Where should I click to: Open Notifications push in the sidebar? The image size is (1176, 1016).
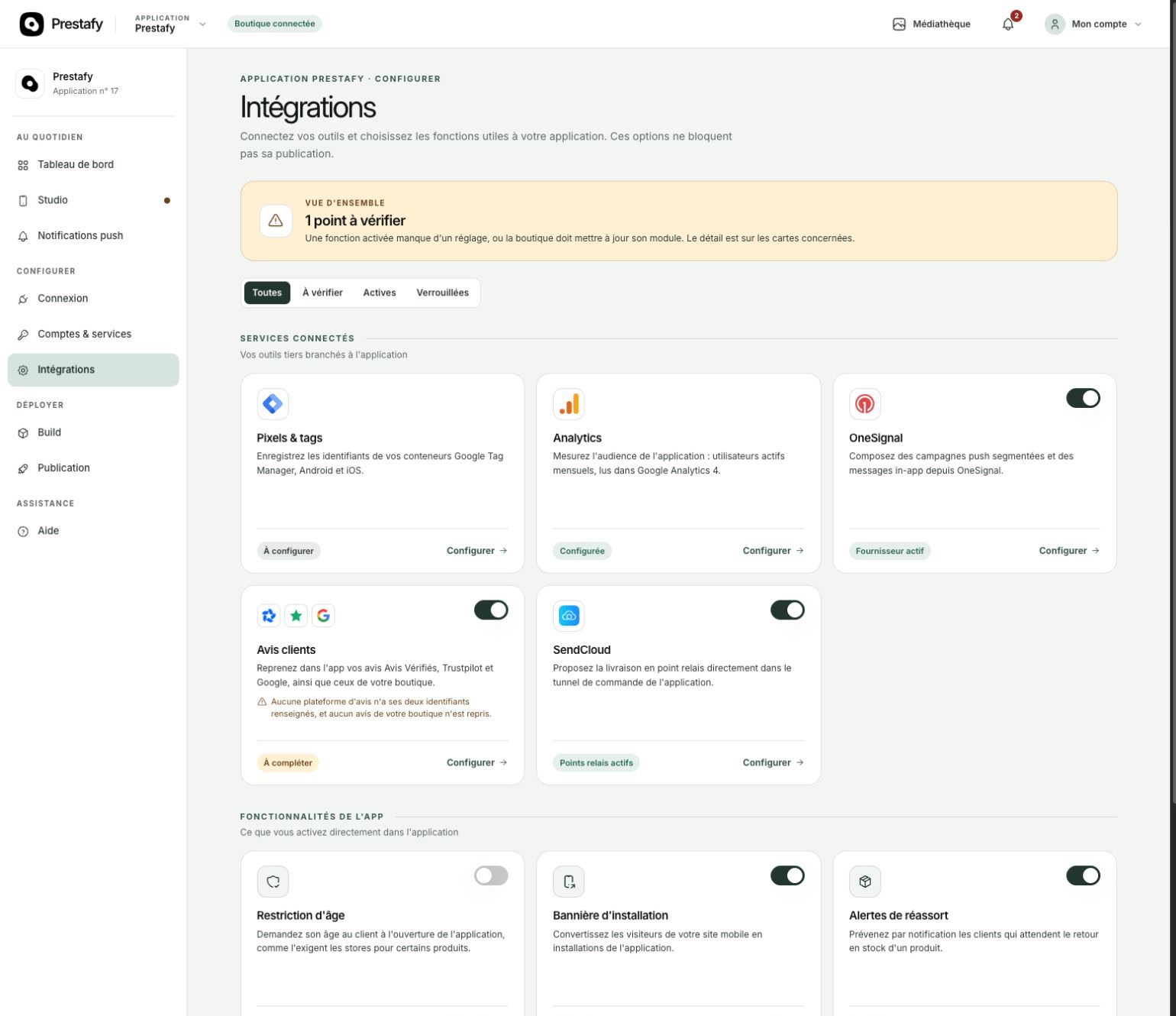click(x=93, y=236)
